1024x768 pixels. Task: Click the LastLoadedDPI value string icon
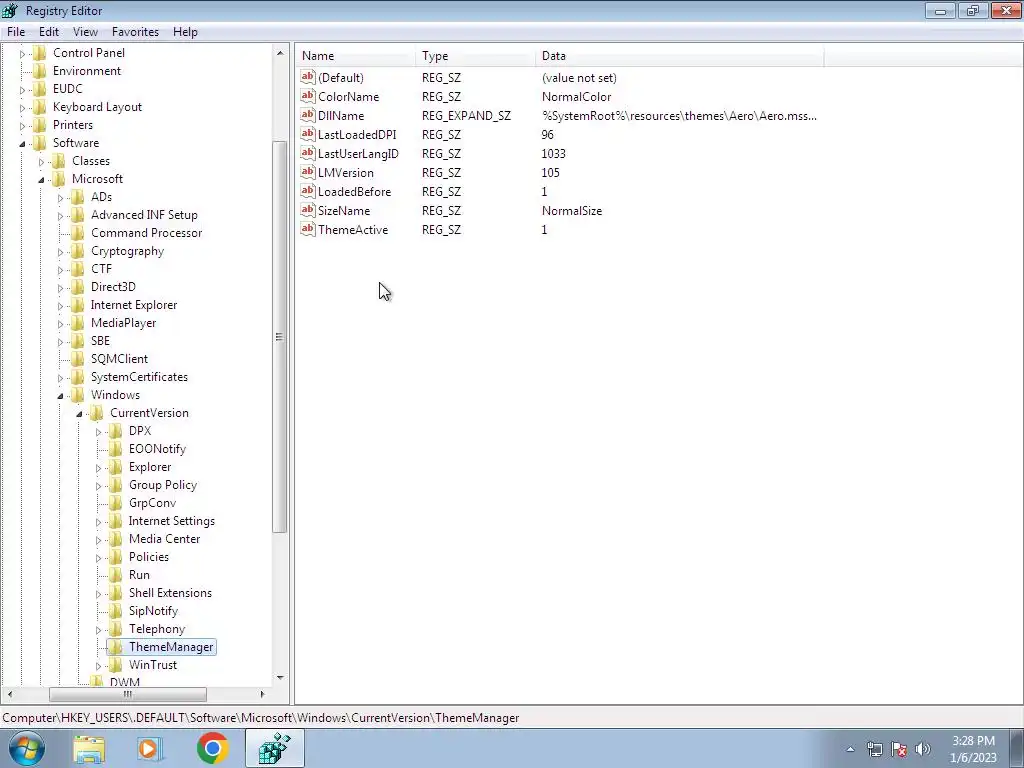click(308, 134)
